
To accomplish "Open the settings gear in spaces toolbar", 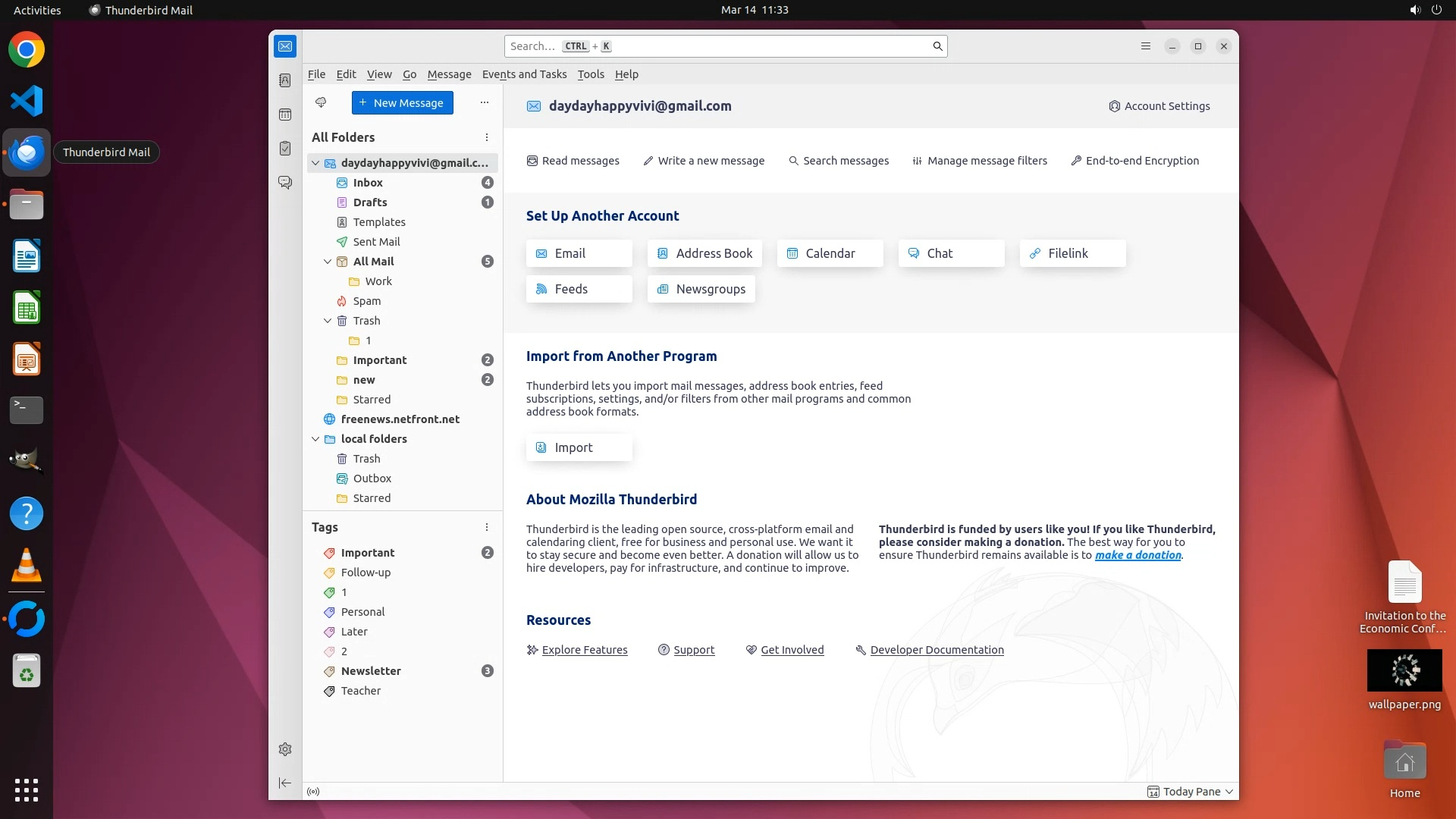I will [x=285, y=749].
